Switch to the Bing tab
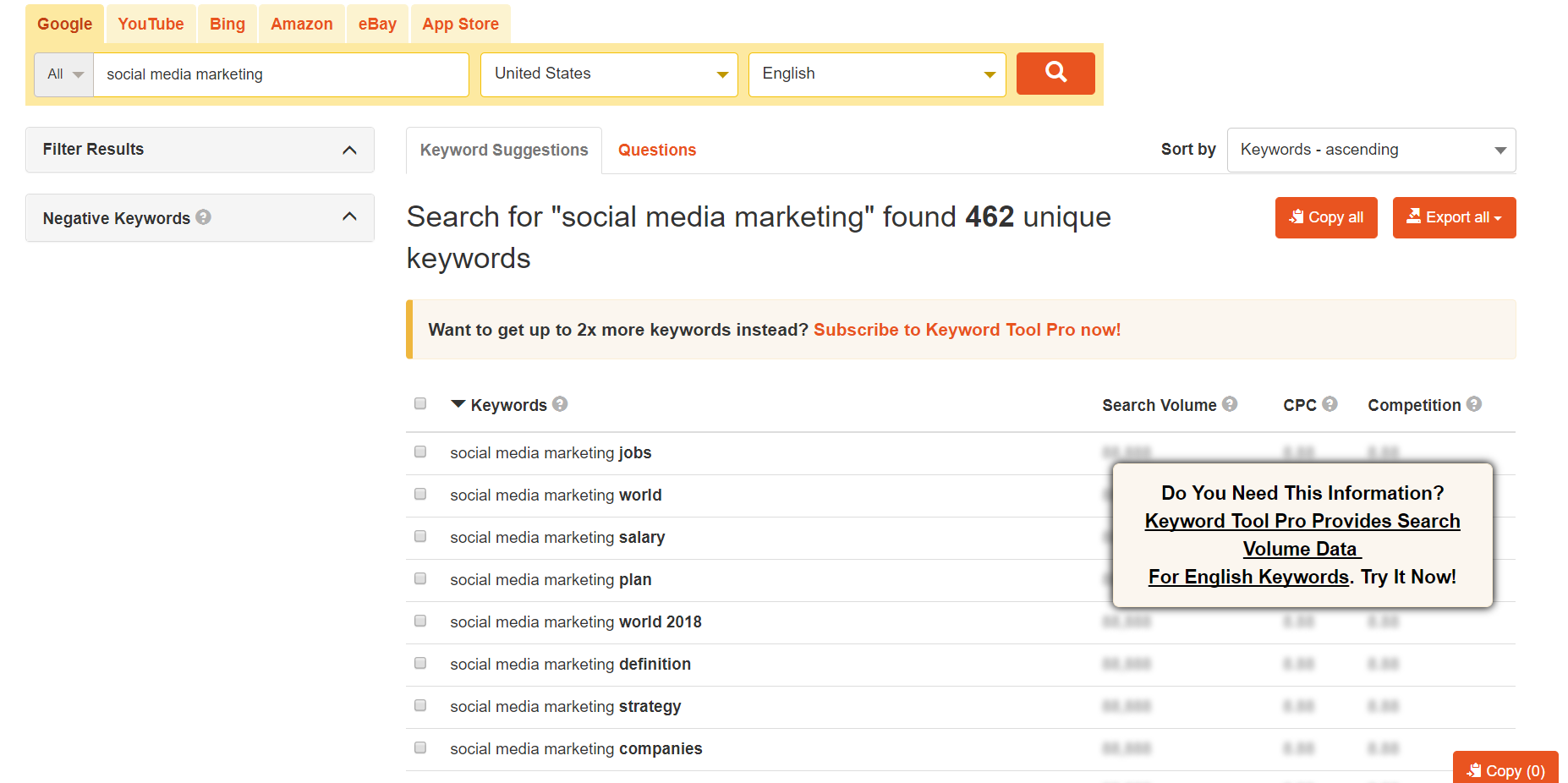The height and width of the screenshot is (783, 1568). coord(228,24)
